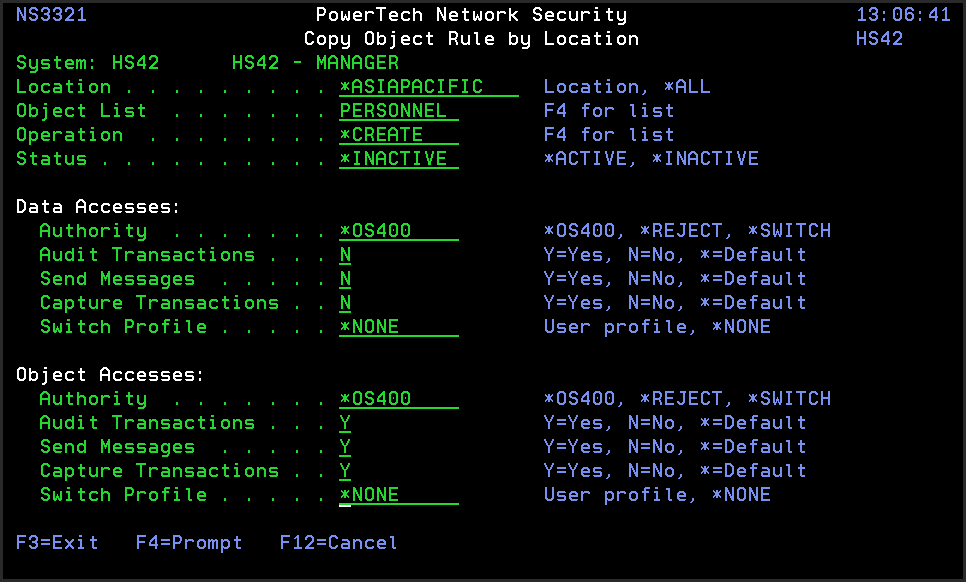Image resolution: width=966 pixels, height=582 pixels.
Task: Click the 'F4 for list' hint beside Operation
Action: tap(609, 135)
